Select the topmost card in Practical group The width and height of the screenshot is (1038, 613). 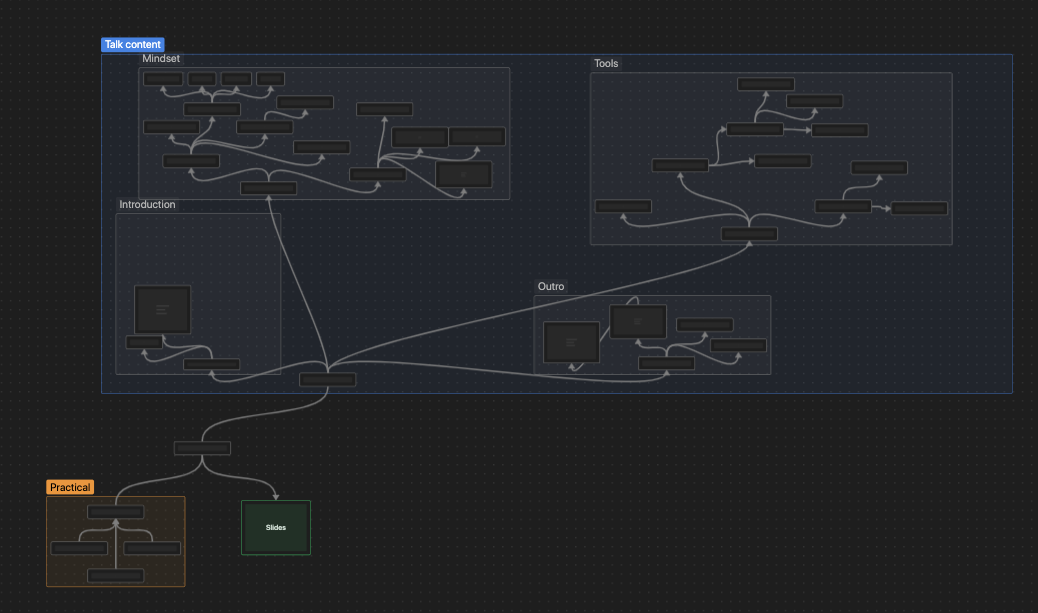pos(116,512)
